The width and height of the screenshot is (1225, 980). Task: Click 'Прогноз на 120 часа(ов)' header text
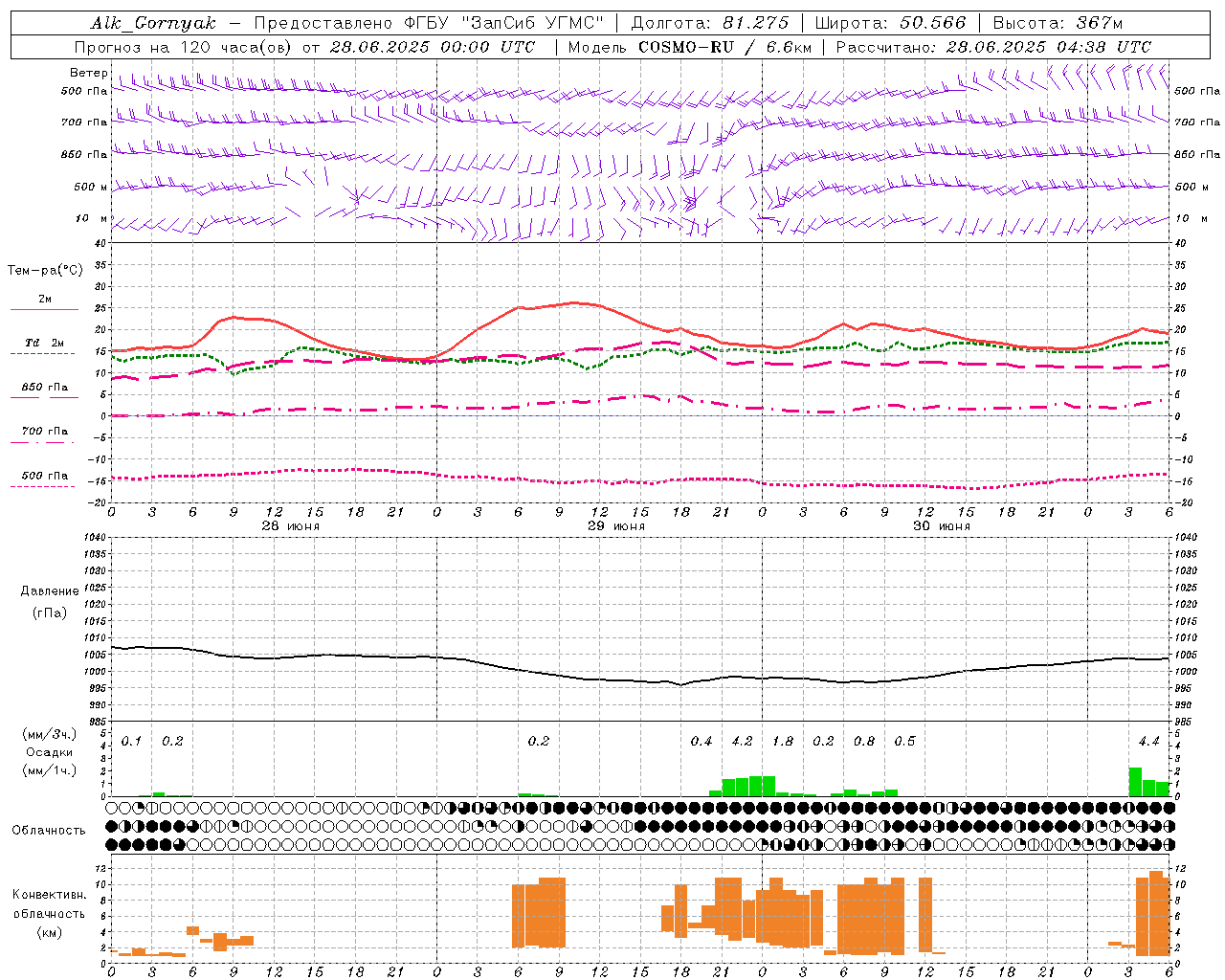184,47
